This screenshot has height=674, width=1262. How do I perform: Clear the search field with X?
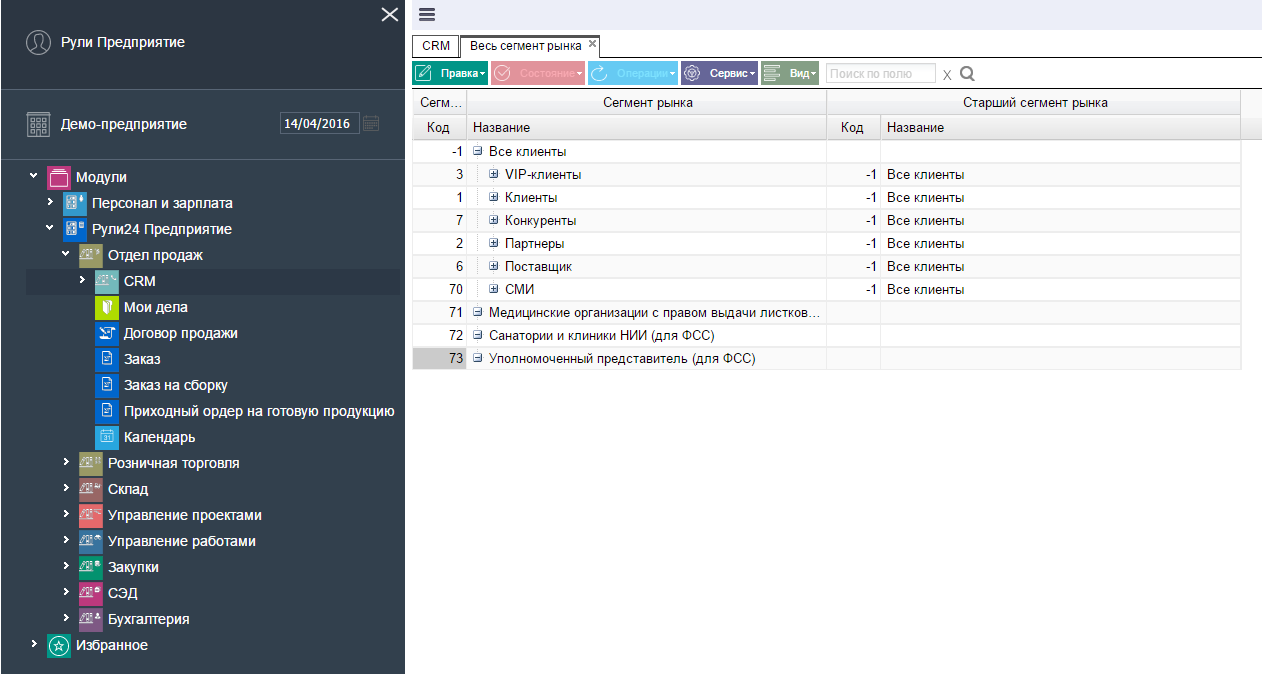pyautogui.click(x=947, y=74)
